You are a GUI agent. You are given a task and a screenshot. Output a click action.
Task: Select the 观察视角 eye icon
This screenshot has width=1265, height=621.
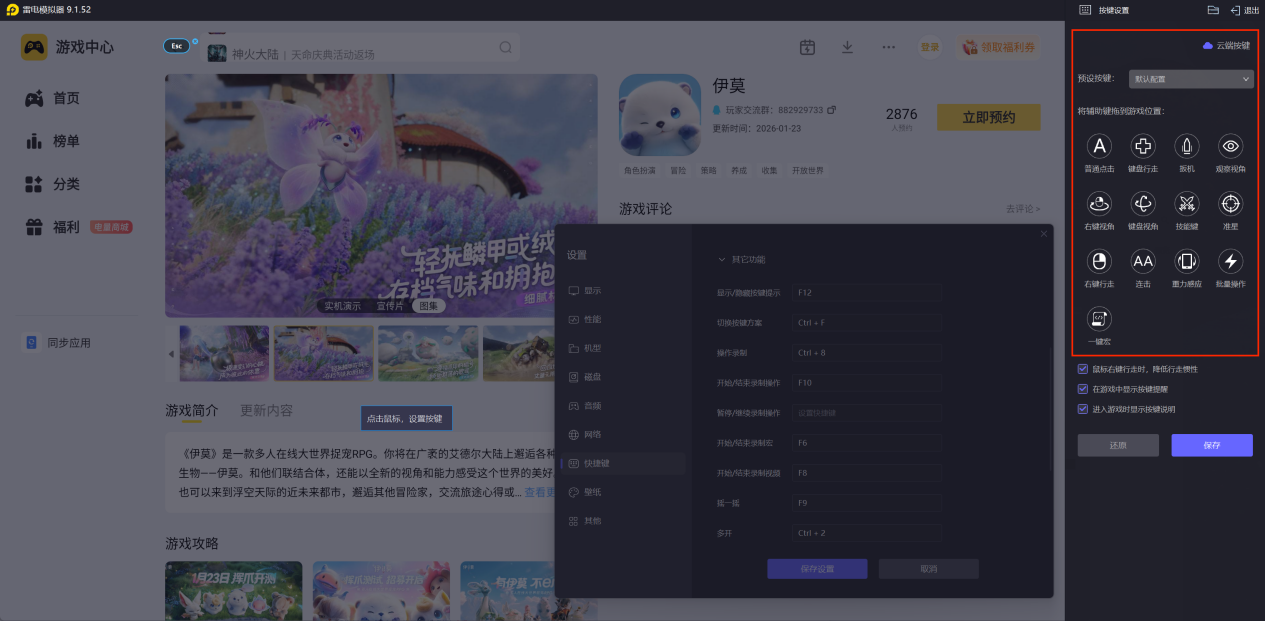(1231, 147)
